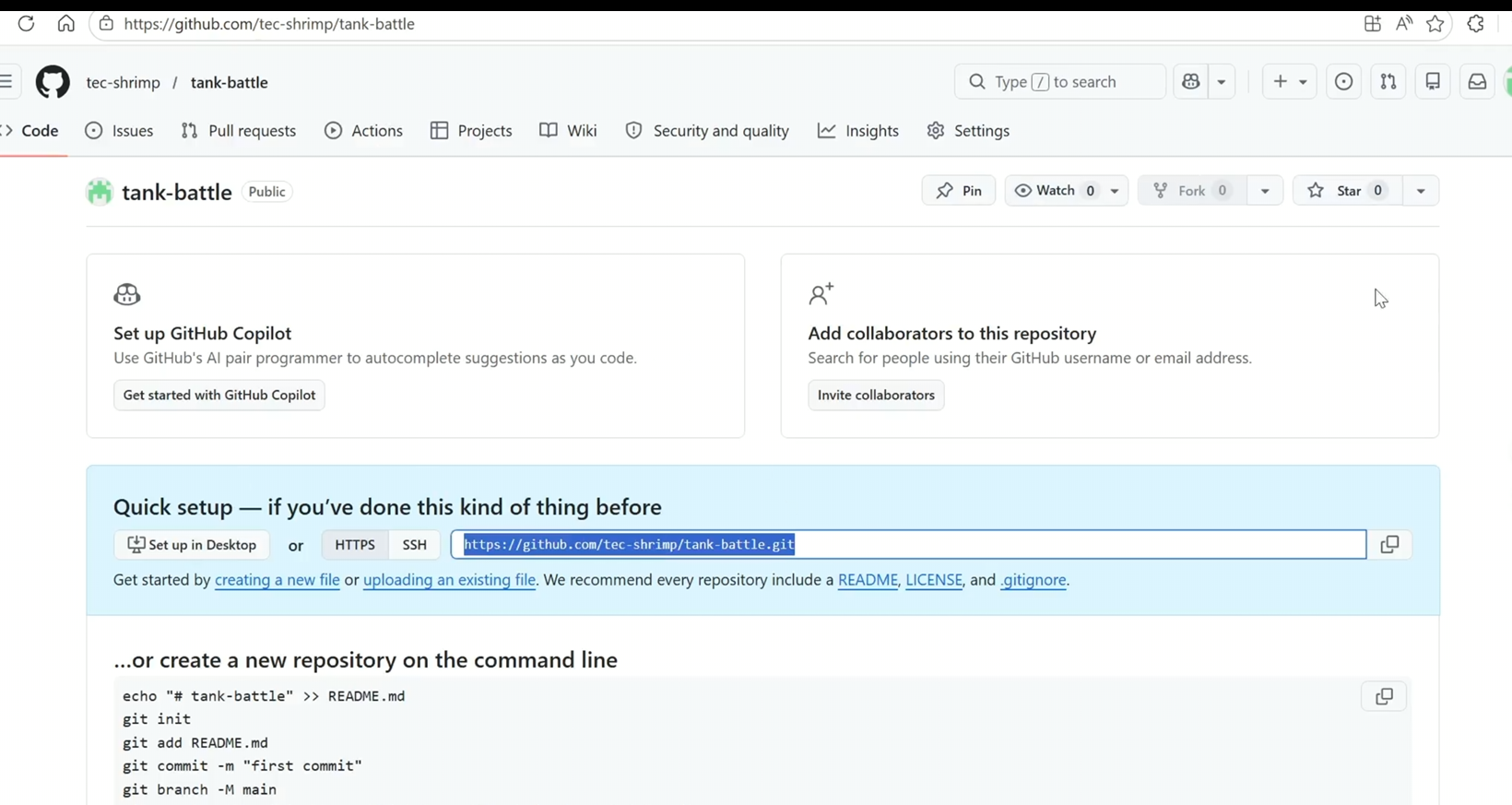Reload the page with browser refresh
The image size is (1512, 805).
(x=26, y=24)
